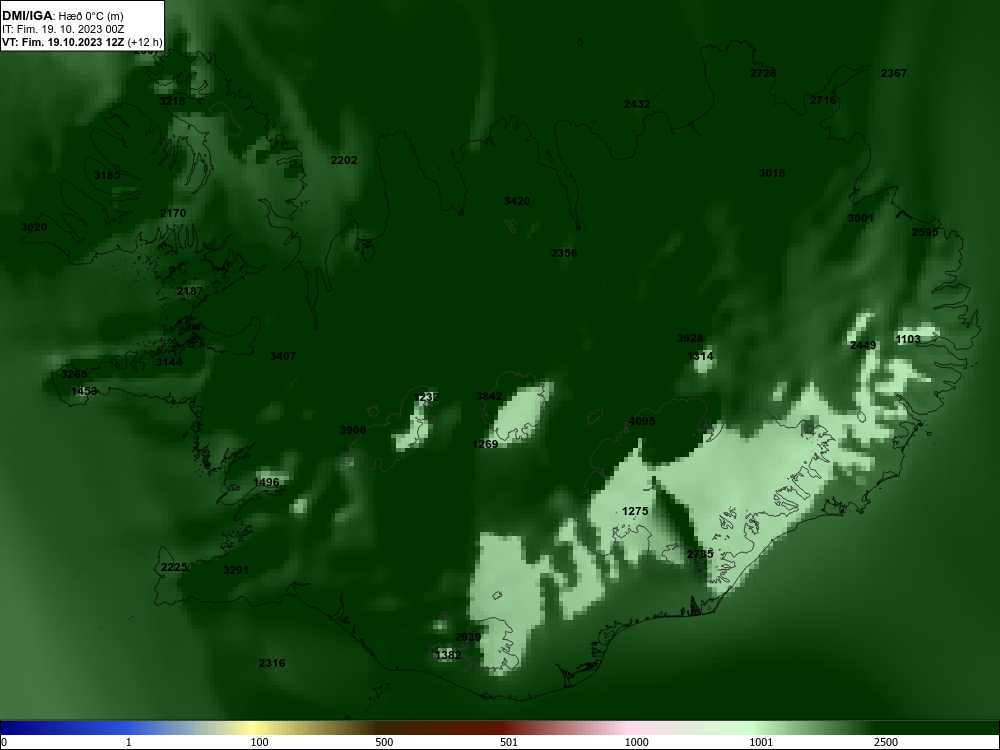Click the '500' color scale label
The height and width of the screenshot is (750, 1000).
click(x=384, y=742)
